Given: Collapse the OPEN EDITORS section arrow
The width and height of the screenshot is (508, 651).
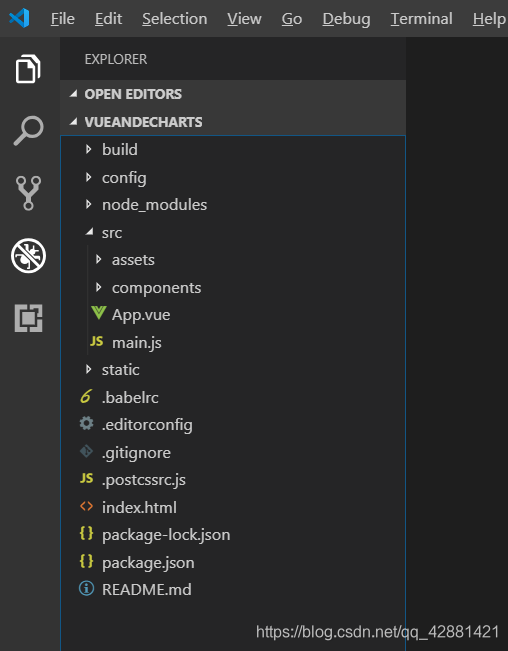Looking at the screenshot, I should point(73,94).
